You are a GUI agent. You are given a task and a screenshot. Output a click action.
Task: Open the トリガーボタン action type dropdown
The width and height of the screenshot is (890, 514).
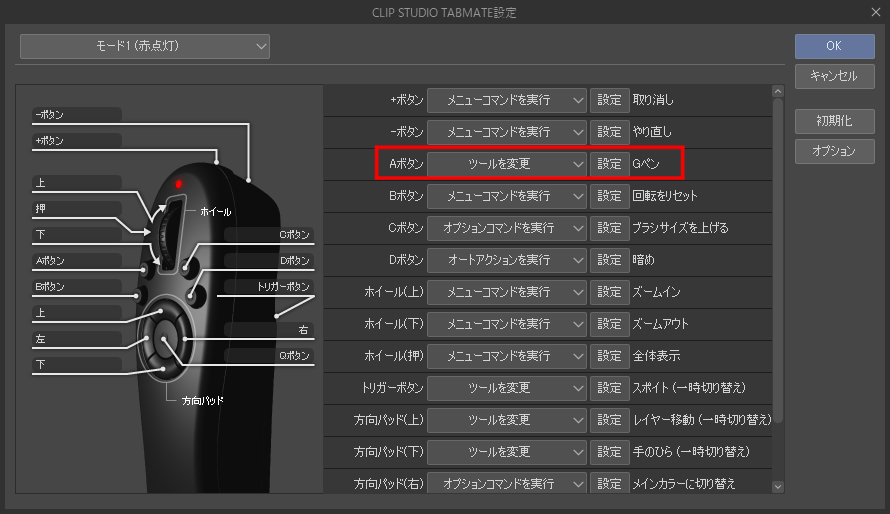click(507, 388)
